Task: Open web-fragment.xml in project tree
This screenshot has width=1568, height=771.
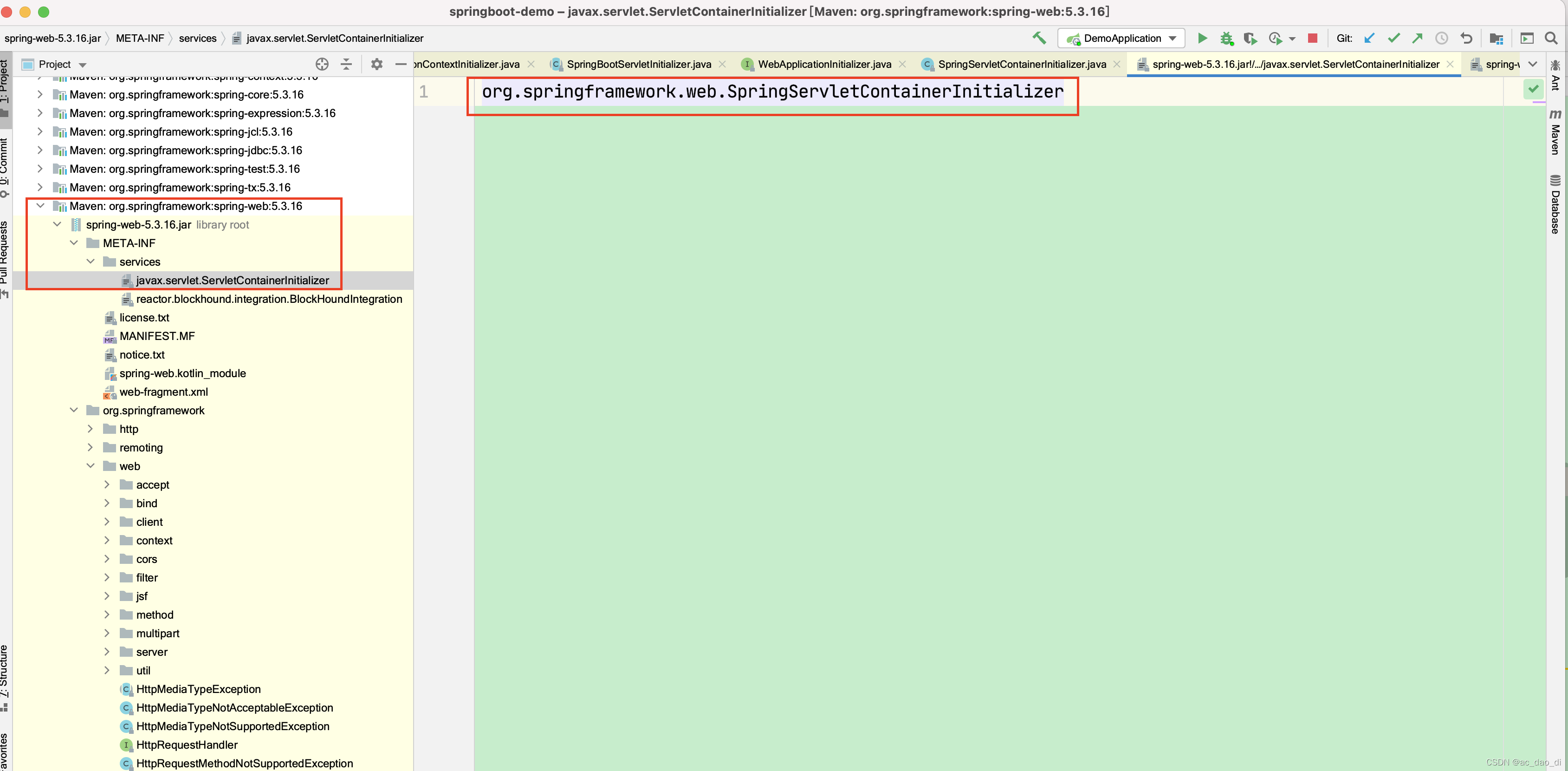Action: click(x=163, y=392)
